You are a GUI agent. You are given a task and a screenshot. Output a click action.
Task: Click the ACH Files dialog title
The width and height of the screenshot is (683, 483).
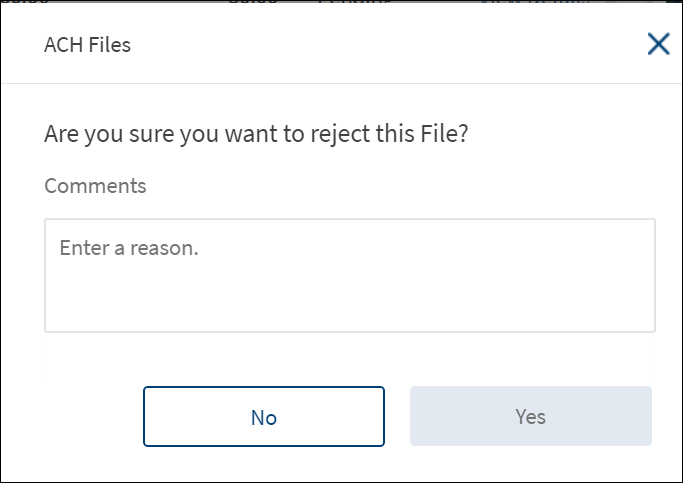(x=87, y=45)
